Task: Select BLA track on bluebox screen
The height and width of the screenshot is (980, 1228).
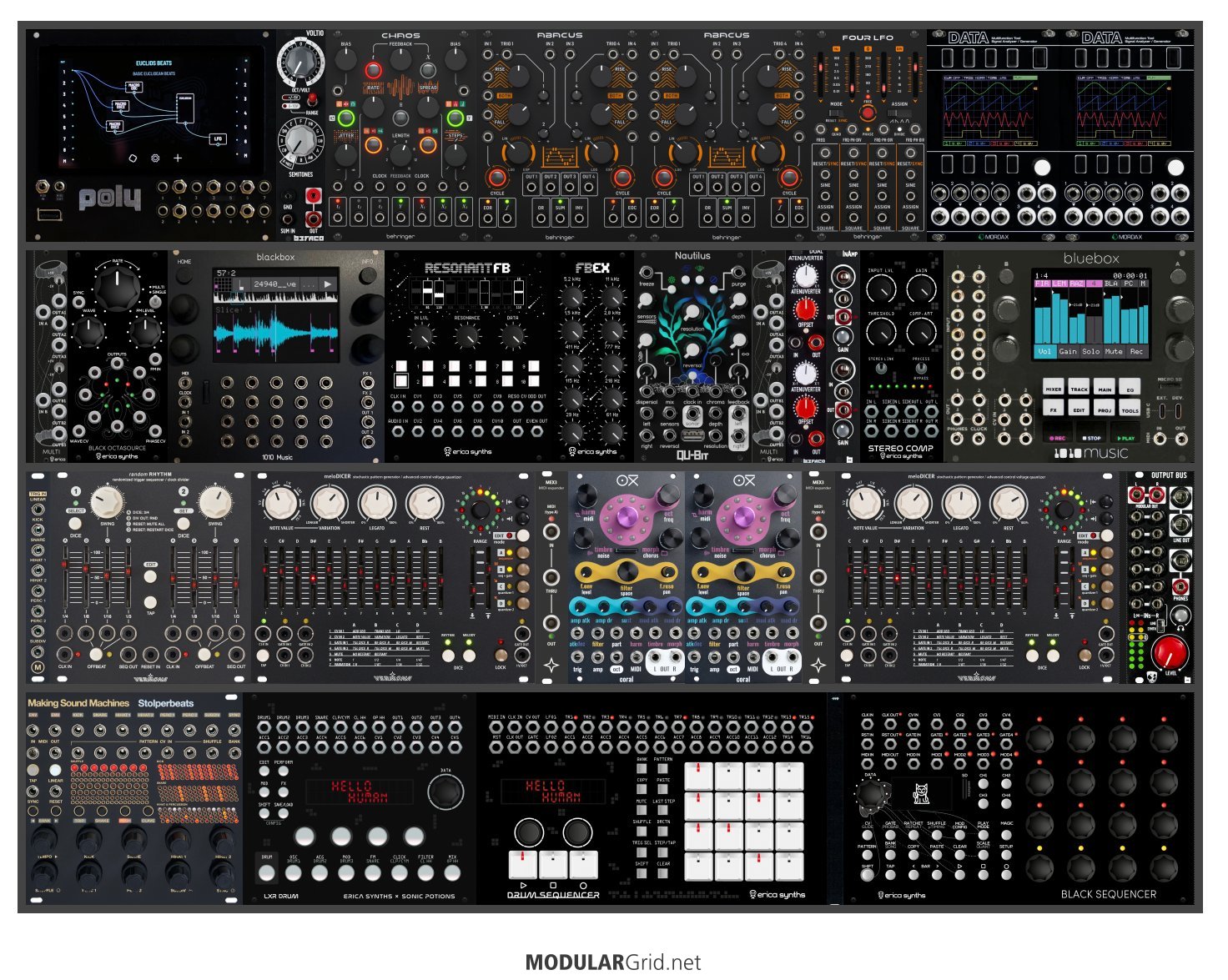Action: pos(1110,284)
